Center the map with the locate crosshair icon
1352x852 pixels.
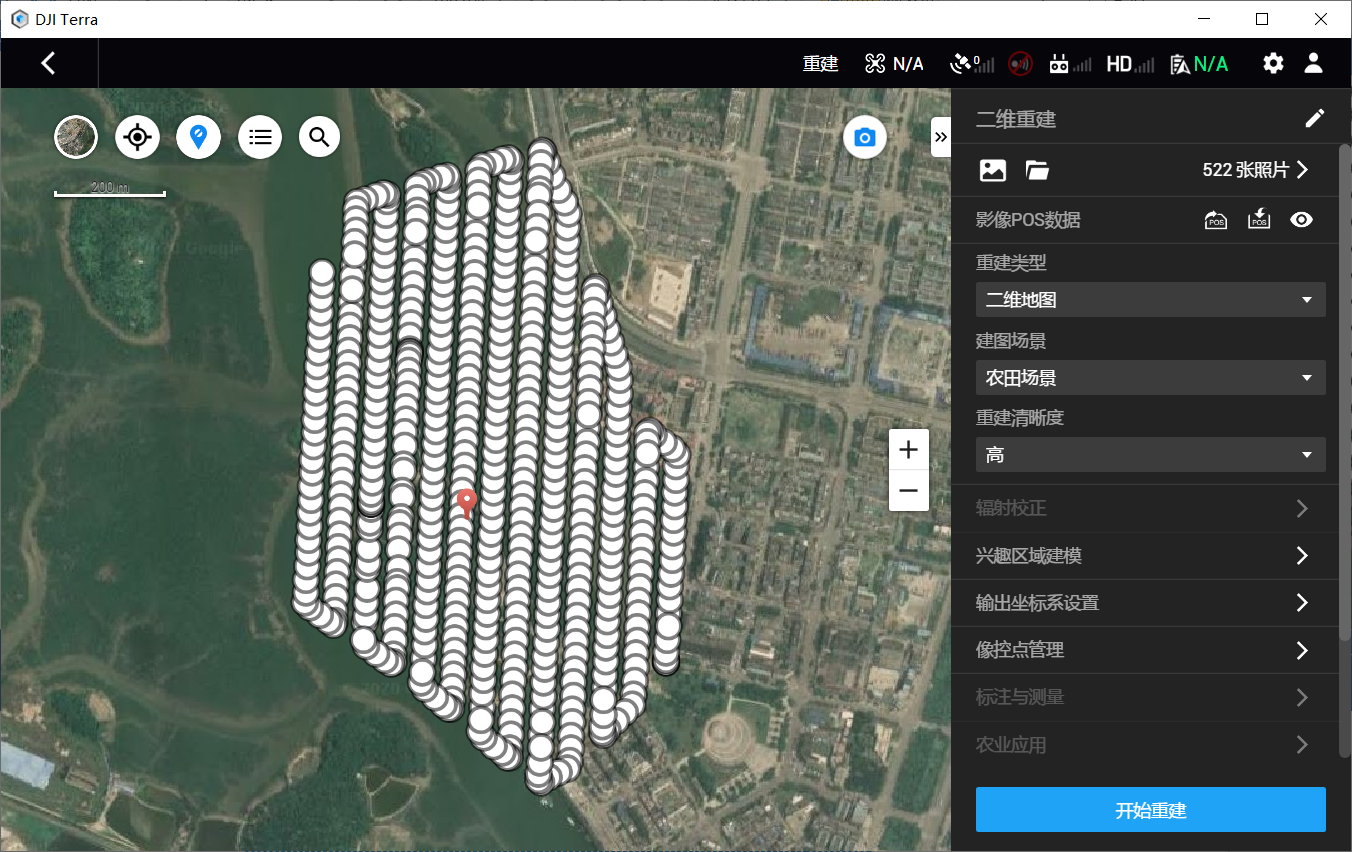[x=137, y=137]
